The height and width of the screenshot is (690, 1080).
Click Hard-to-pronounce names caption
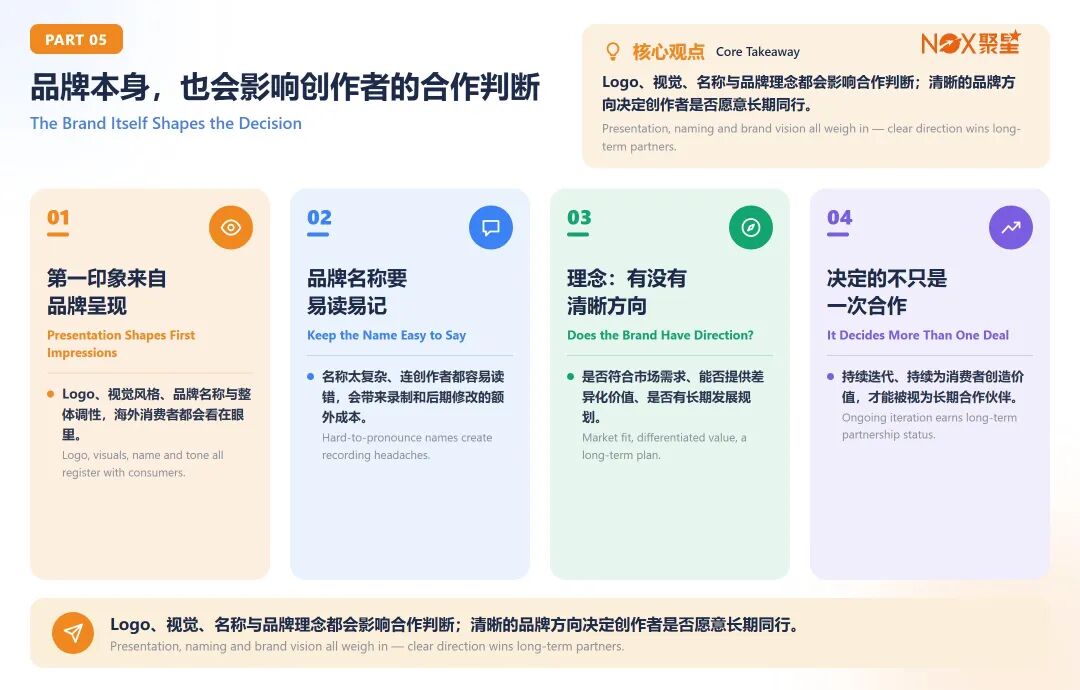[407, 446]
